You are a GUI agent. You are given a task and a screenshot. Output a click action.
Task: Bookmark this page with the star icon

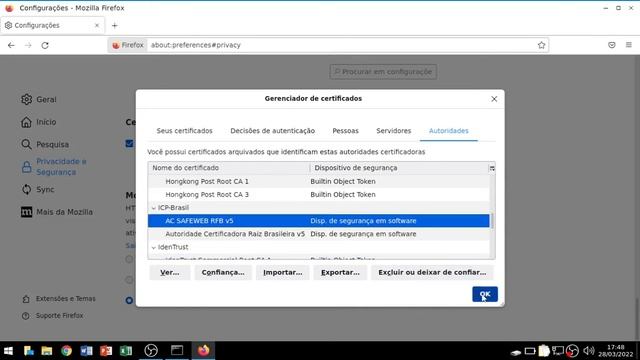point(541,45)
